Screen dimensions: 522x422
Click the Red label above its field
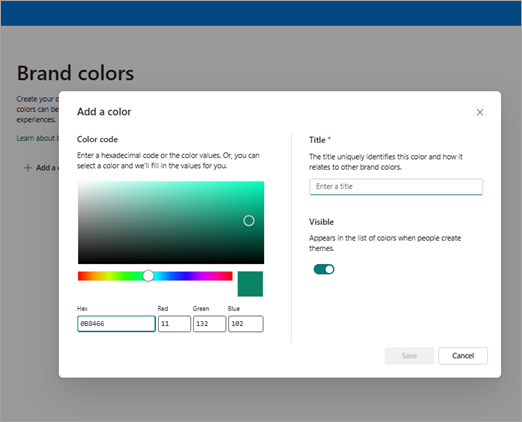[163, 309]
